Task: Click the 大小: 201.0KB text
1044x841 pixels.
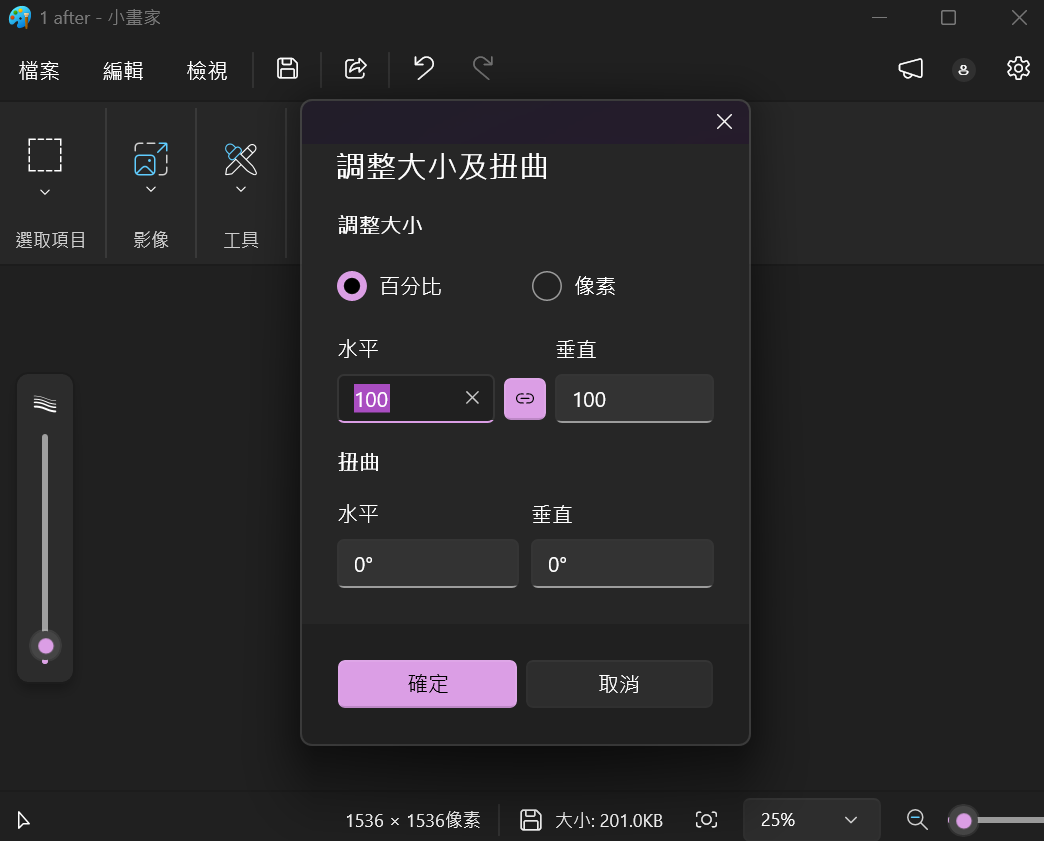Action: 609,820
